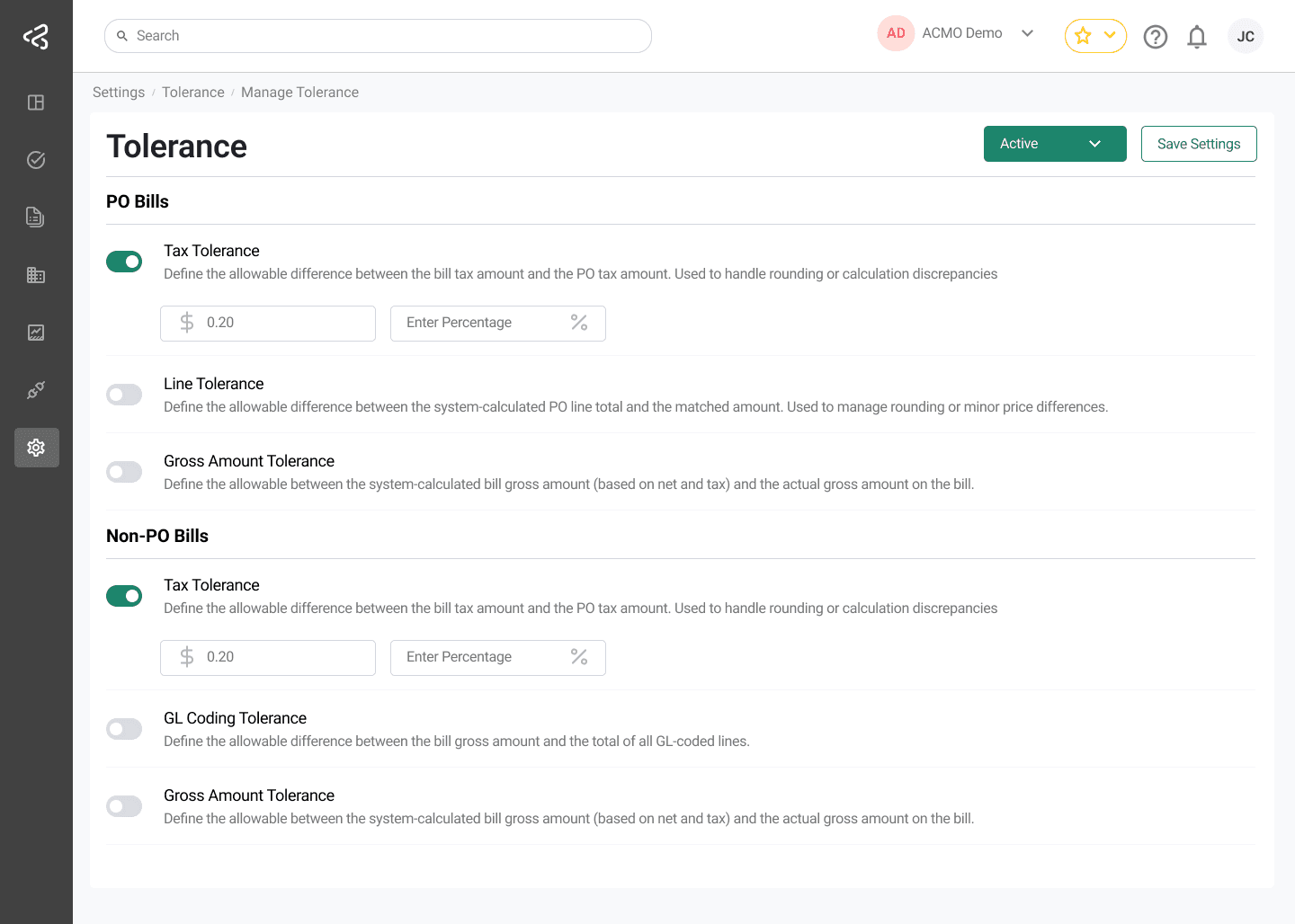1295x924 pixels.
Task: Open the help question mark icon
Action: pyautogui.click(x=1156, y=37)
